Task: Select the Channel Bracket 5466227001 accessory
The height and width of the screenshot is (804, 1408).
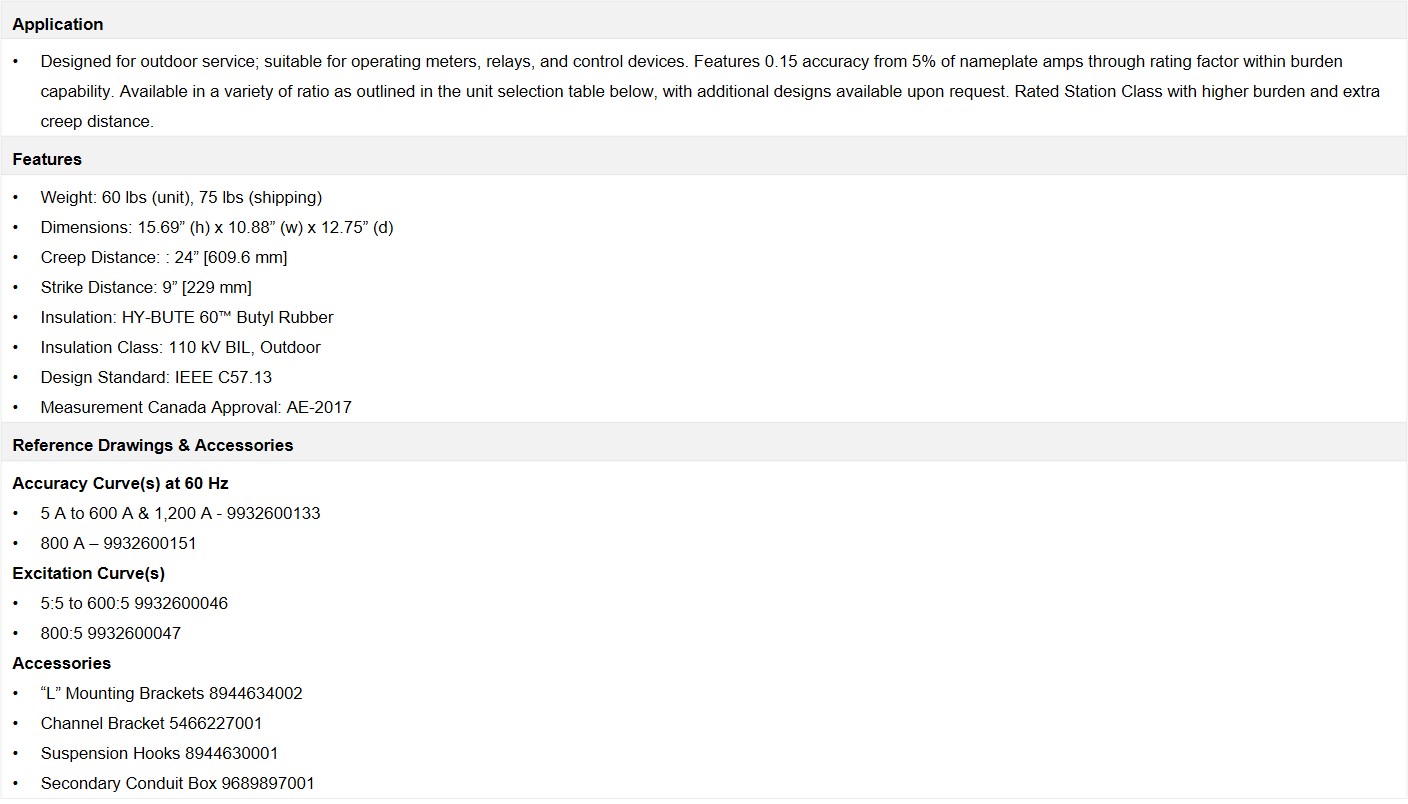Action: coord(151,723)
